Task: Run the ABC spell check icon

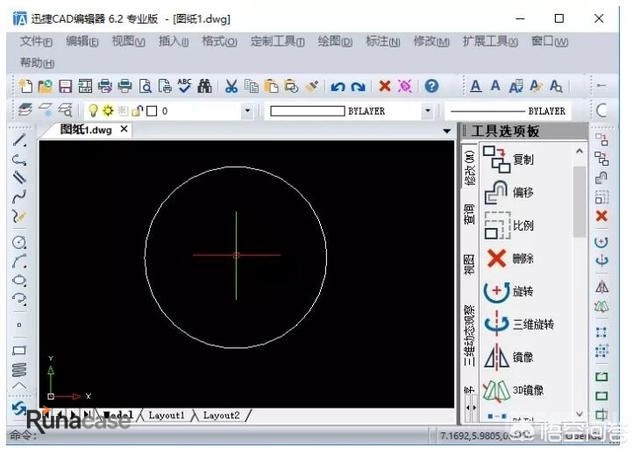Action: [184, 85]
